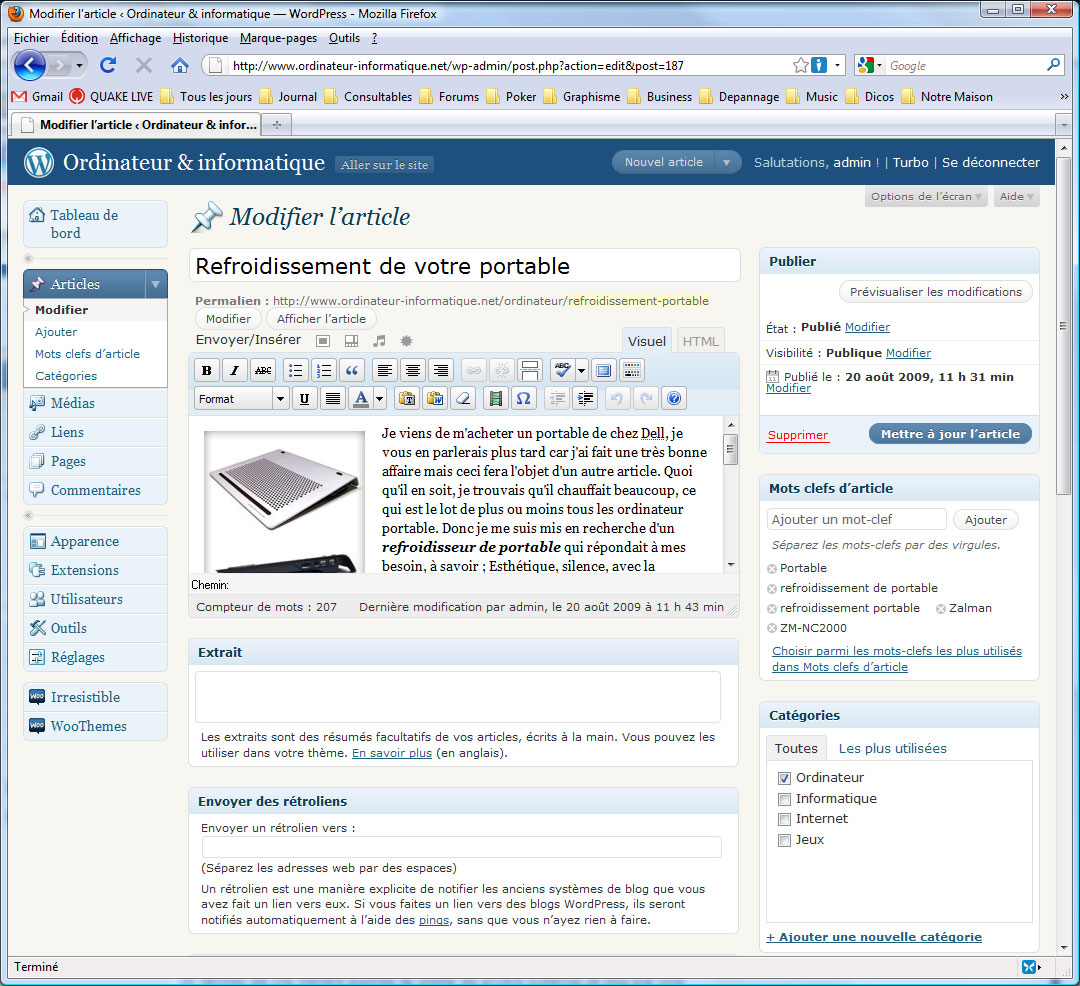This screenshot has height=986, width=1080.
Task: Apply blockquote formatting
Action: [351, 370]
